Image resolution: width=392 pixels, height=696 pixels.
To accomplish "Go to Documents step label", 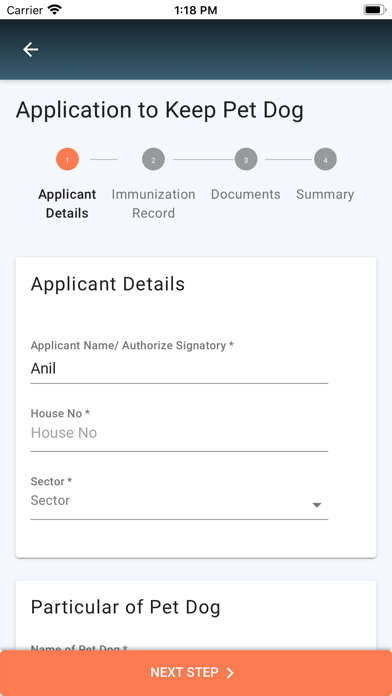I will point(245,194).
